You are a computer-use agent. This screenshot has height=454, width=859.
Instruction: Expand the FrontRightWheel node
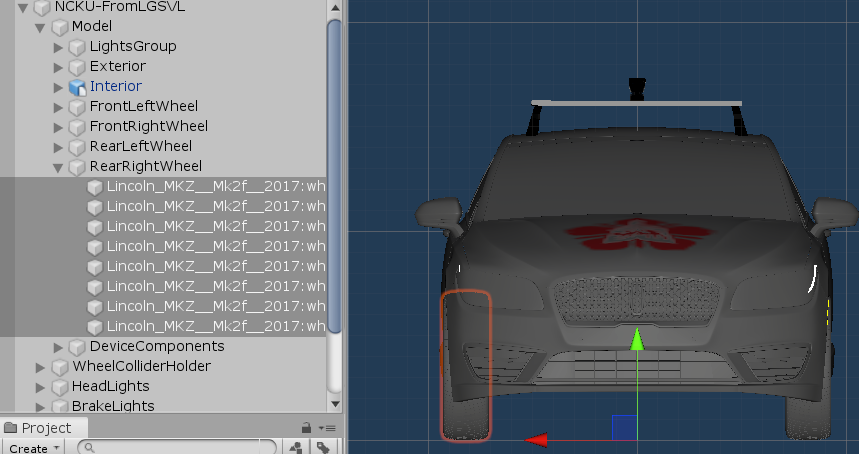click(x=58, y=127)
